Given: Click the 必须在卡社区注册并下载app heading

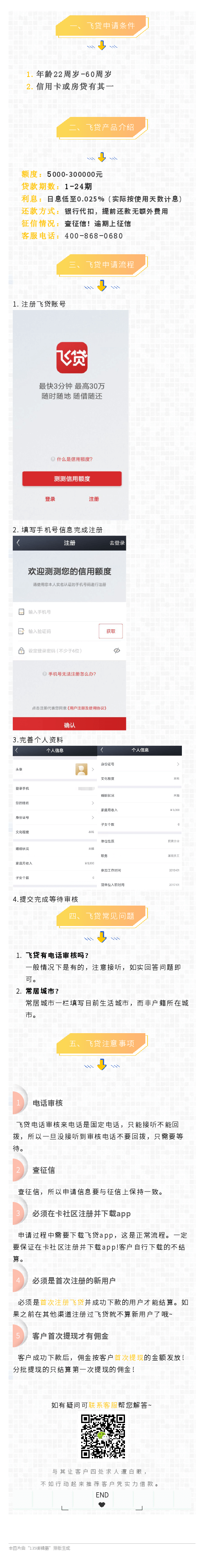Looking at the screenshot, I should pyautogui.click(x=82, y=1213).
